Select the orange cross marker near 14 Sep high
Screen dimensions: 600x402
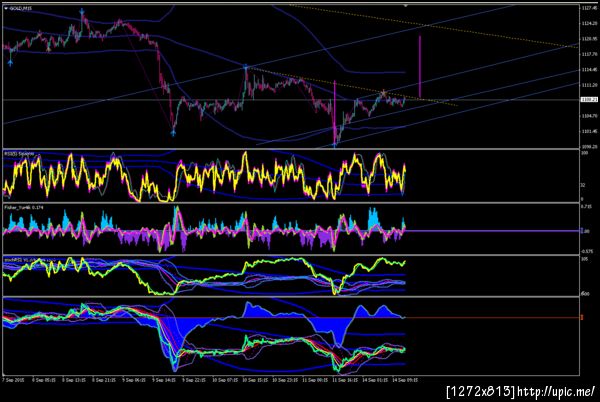pos(383,93)
